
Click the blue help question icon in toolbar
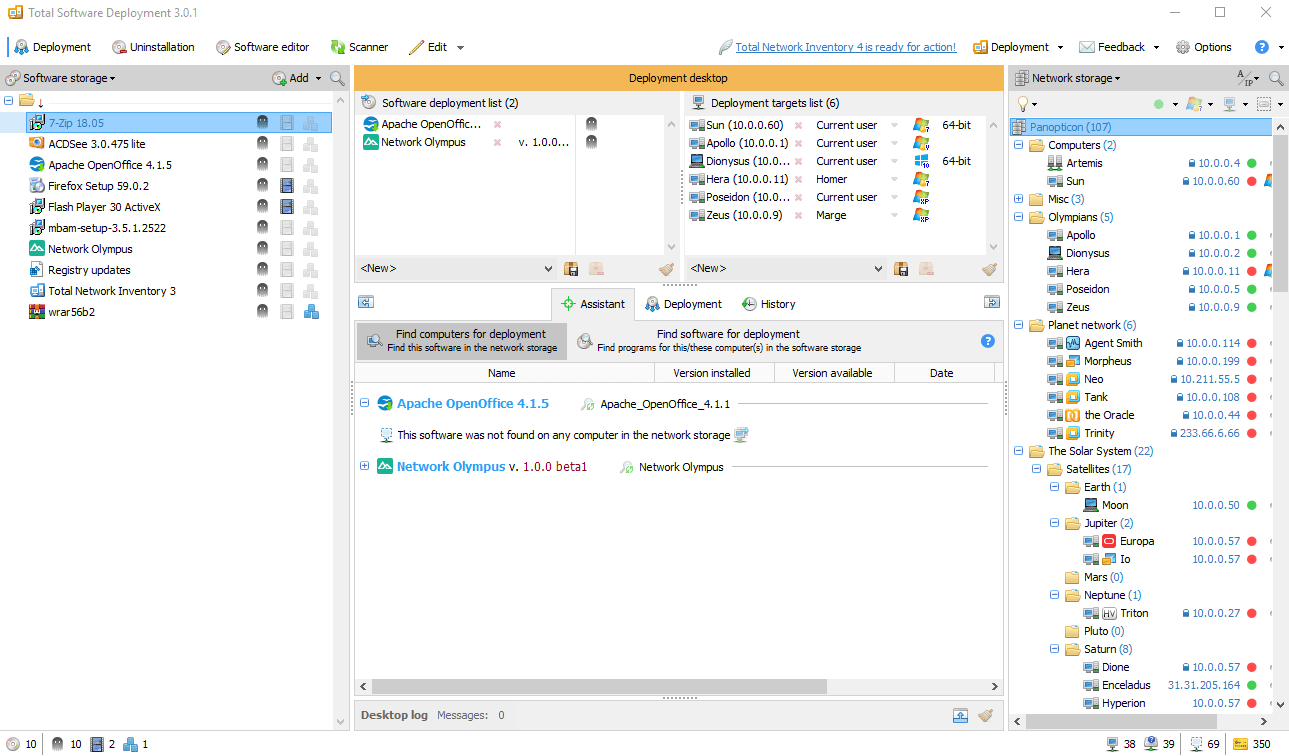1262,47
